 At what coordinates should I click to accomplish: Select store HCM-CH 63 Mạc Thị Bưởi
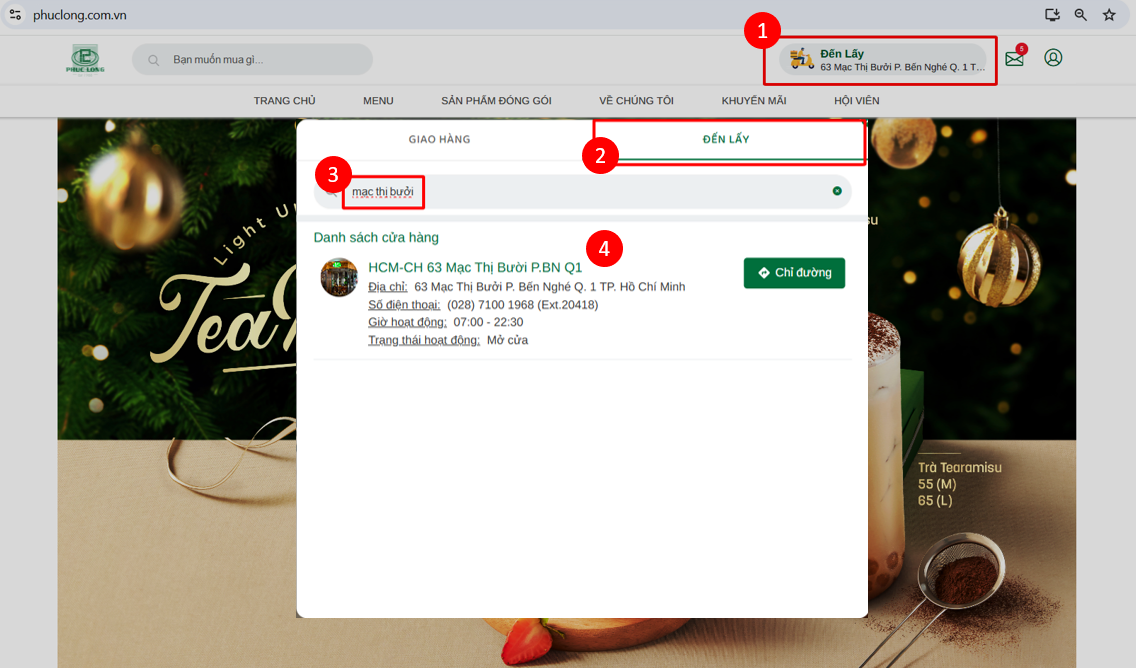pos(475,267)
